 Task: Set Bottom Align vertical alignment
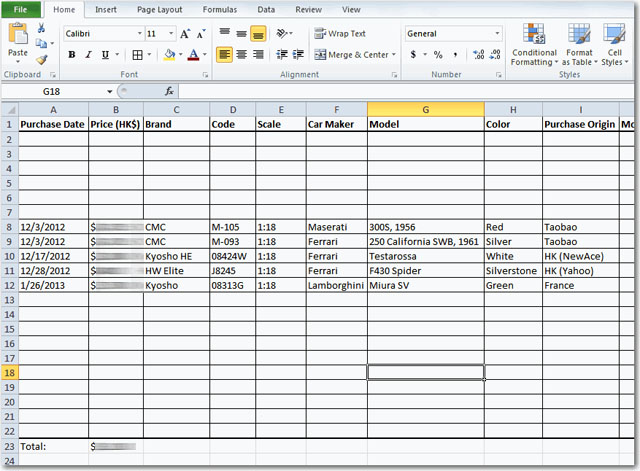258,34
